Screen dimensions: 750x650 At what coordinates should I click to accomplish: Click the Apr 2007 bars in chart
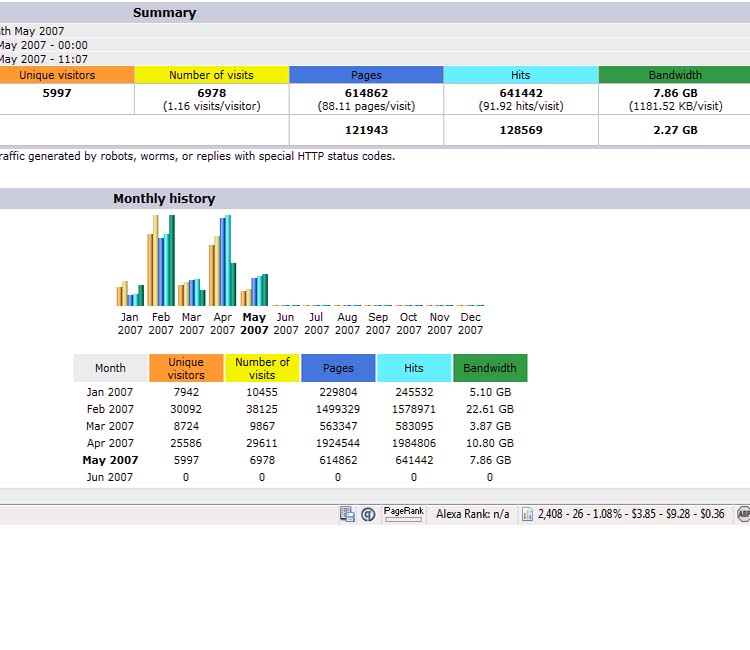[x=222, y=262]
